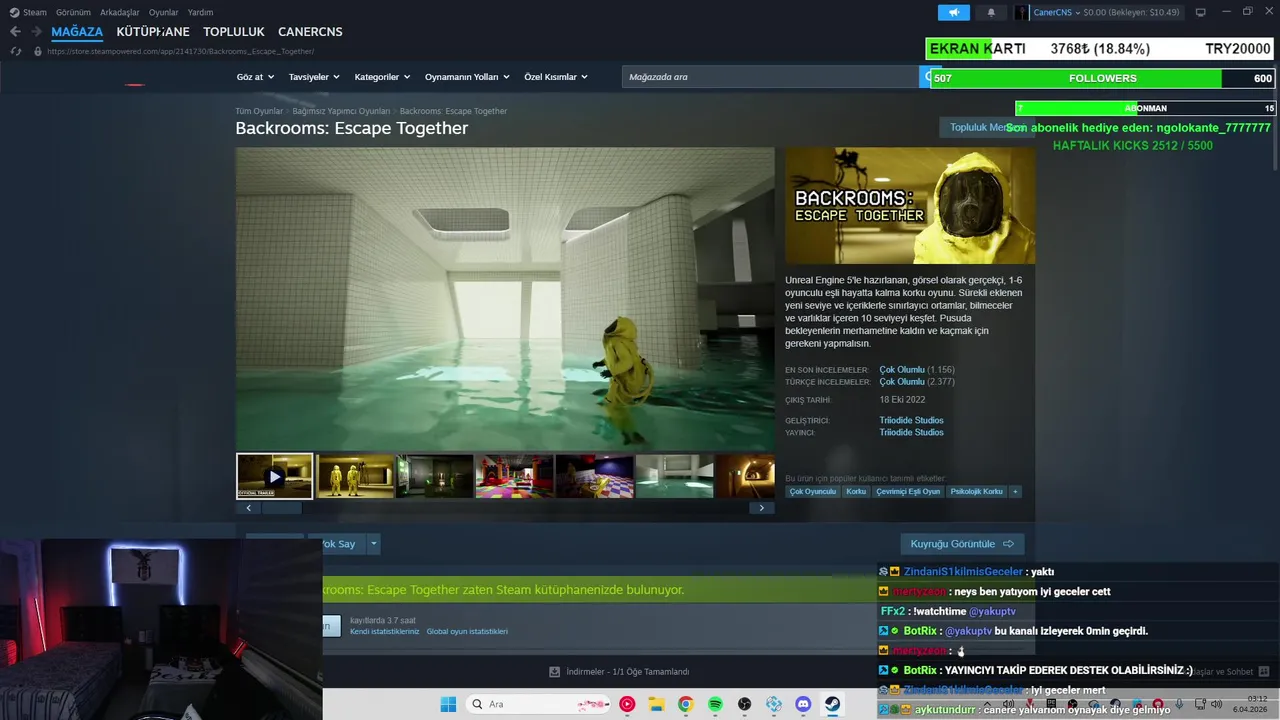Open the Arkadaşlar menu

(120, 12)
